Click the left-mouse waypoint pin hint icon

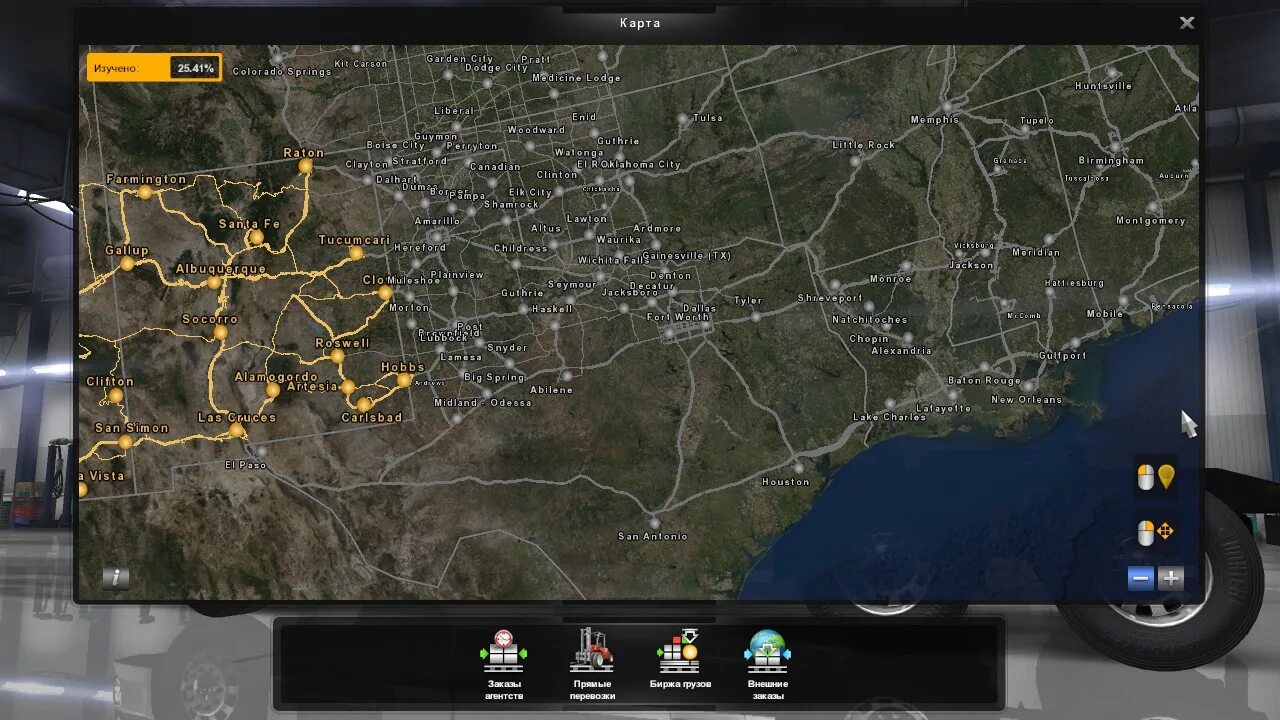[x=1156, y=477]
